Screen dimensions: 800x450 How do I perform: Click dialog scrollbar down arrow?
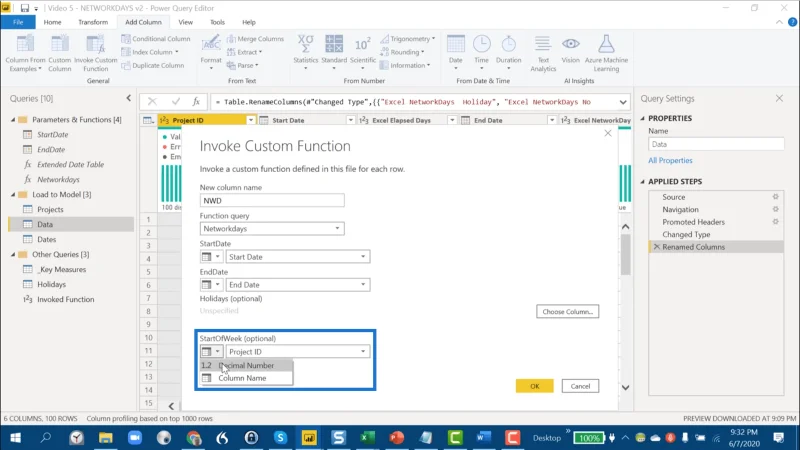[x=626, y=388]
